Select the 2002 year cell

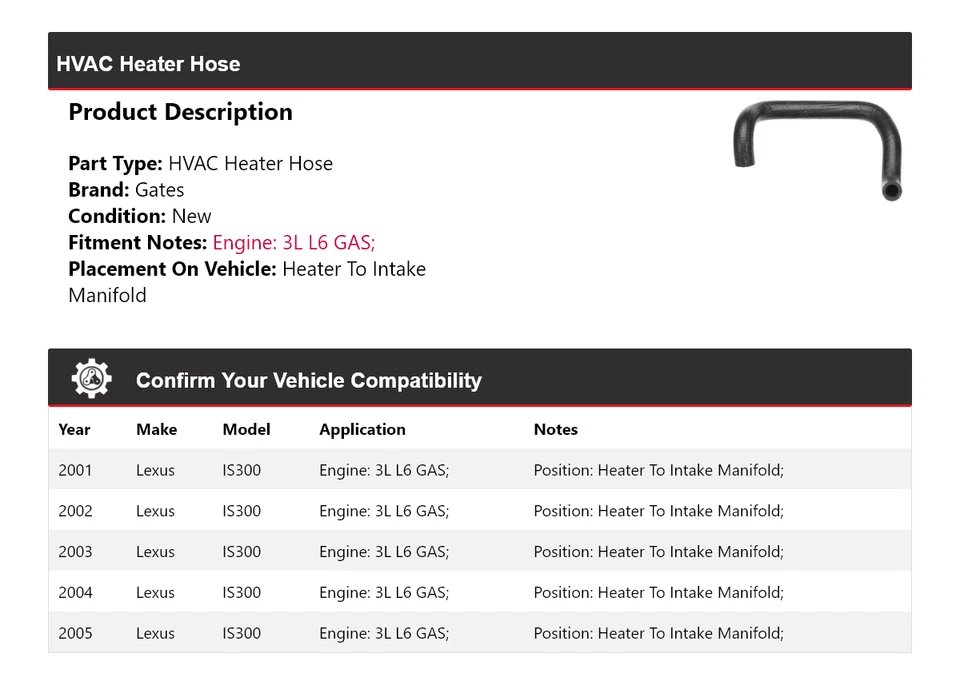coord(75,511)
